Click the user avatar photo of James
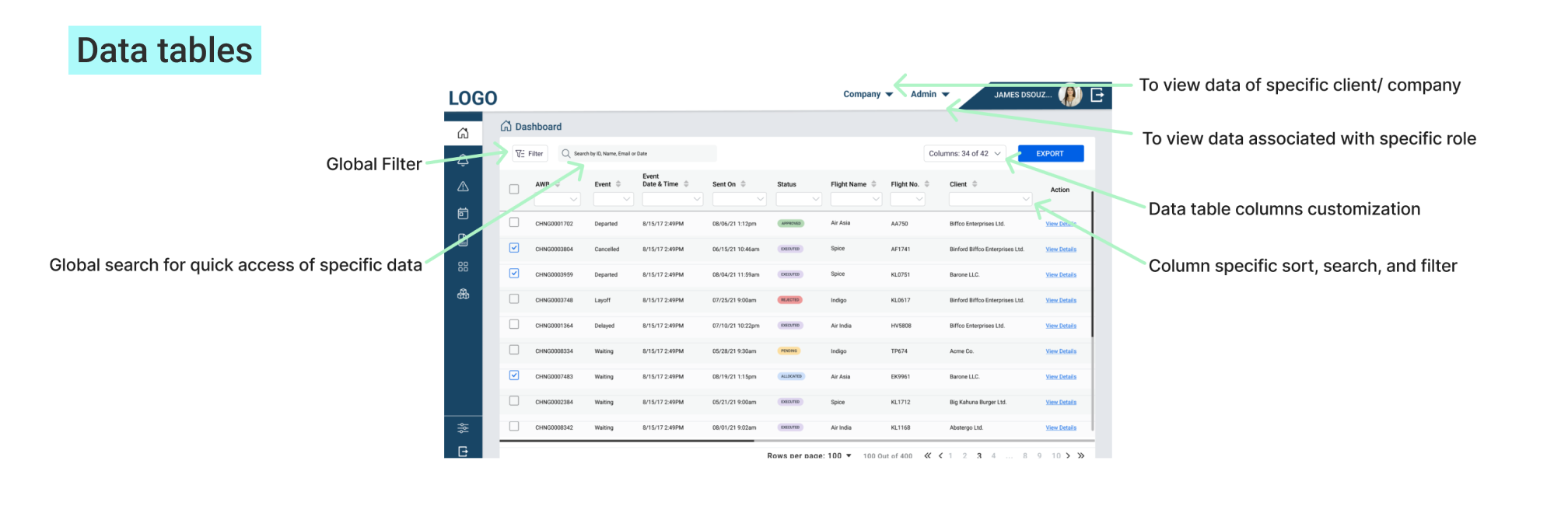1568x513 pixels. pyautogui.click(x=1070, y=95)
